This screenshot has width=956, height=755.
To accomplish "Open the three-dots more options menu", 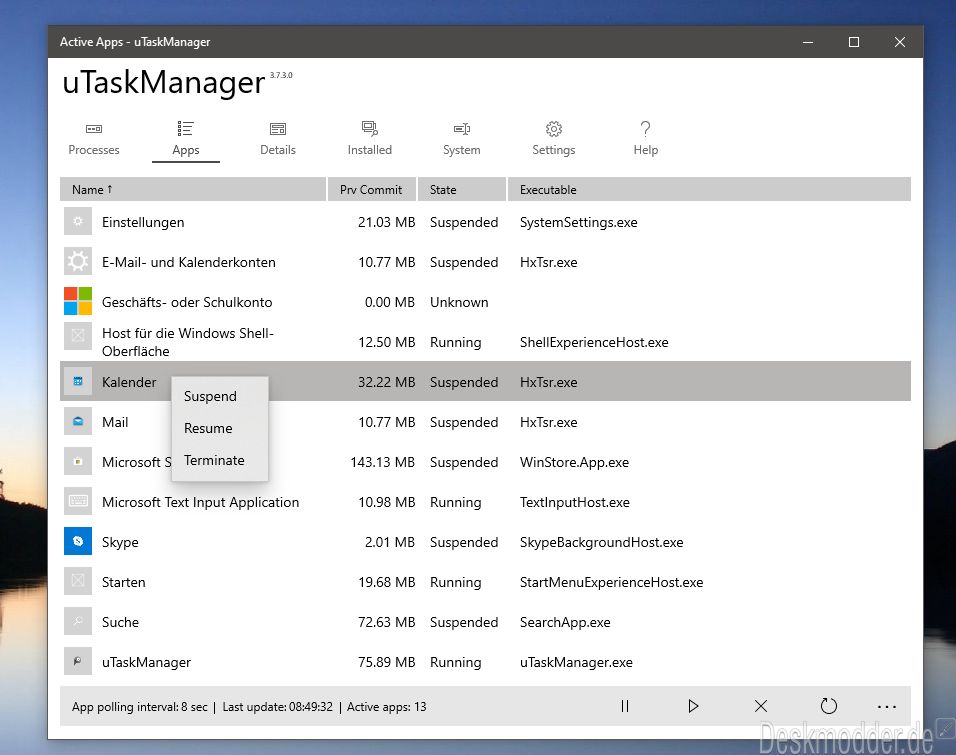I will (886, 707).
